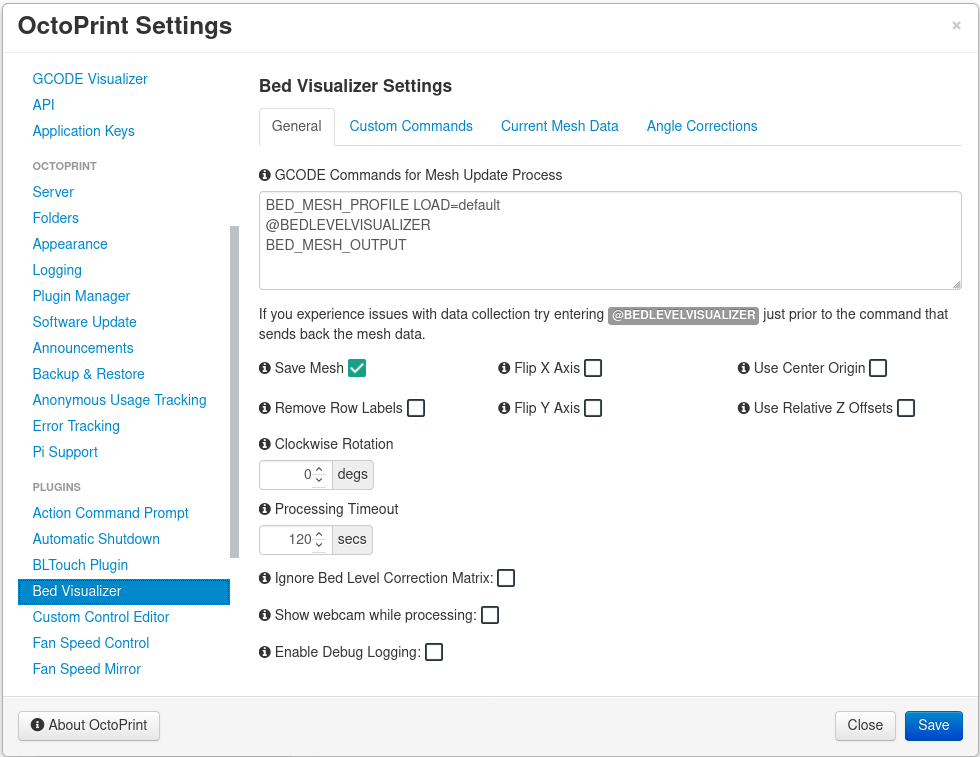Click info icon next to Remove Row Labels
Screen dimensions: 980x757
(x=265, y=408)
